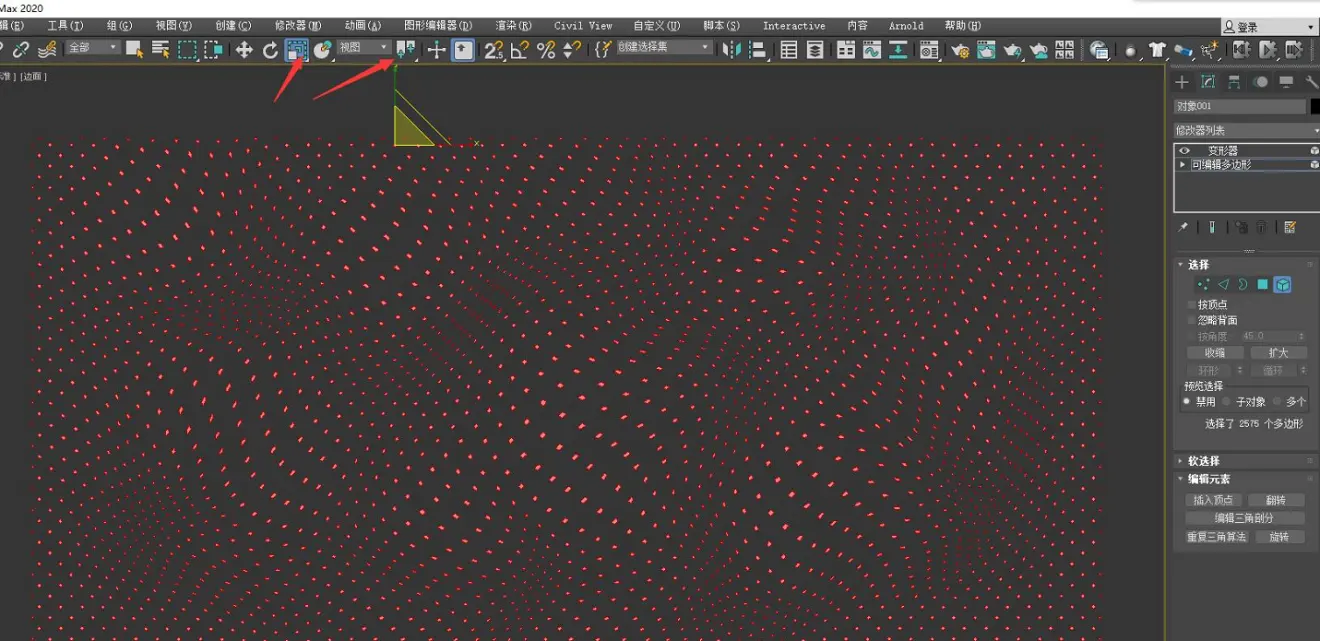Click the 插入顶点 button
Screen dimensions: 1320x641
click(x=1213, y=500)
